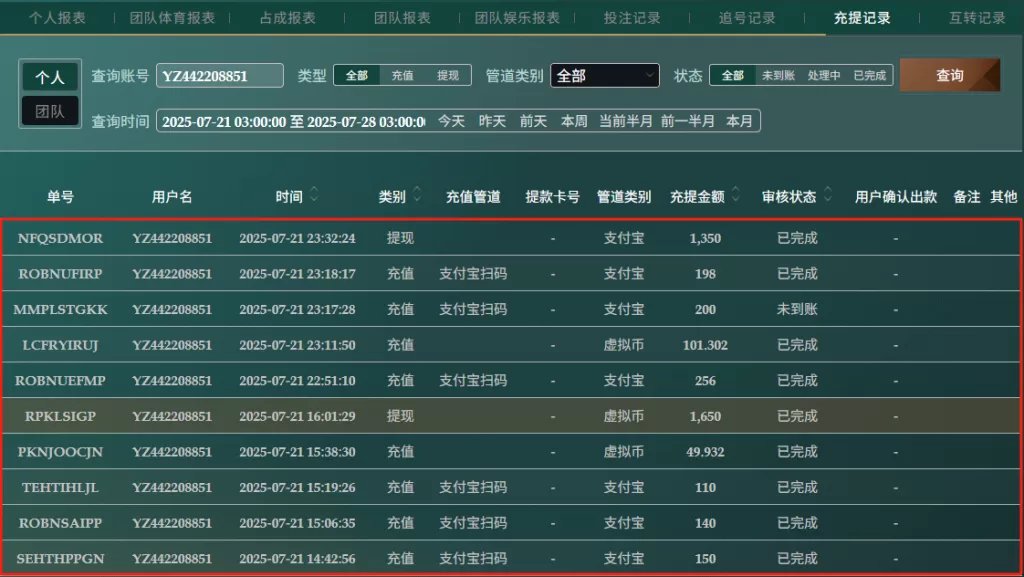
Task: Switch to 投注记录 tab
Action: coord(632,18)
